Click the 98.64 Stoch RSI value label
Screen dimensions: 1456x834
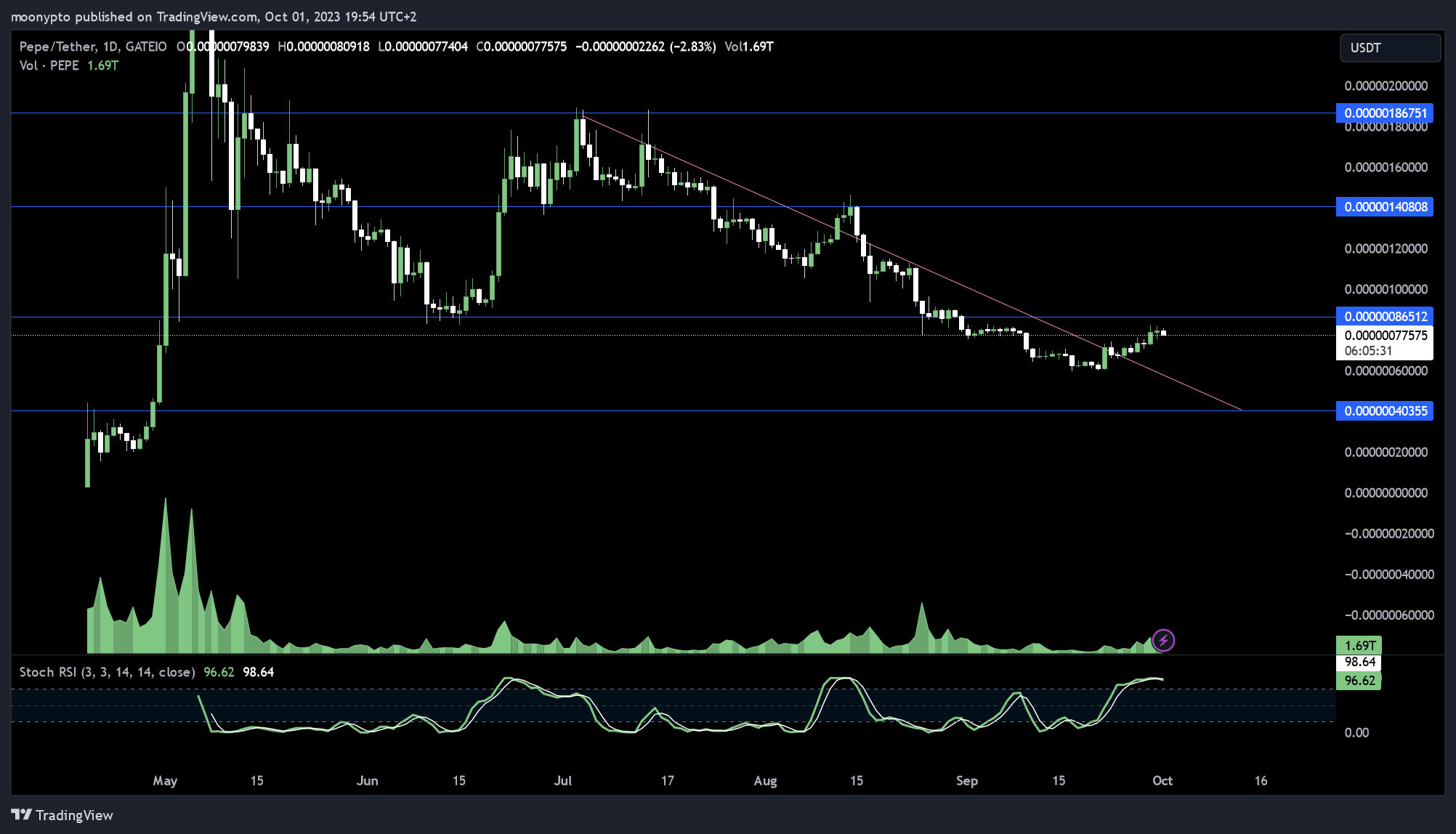click(x=1359, y=663)
